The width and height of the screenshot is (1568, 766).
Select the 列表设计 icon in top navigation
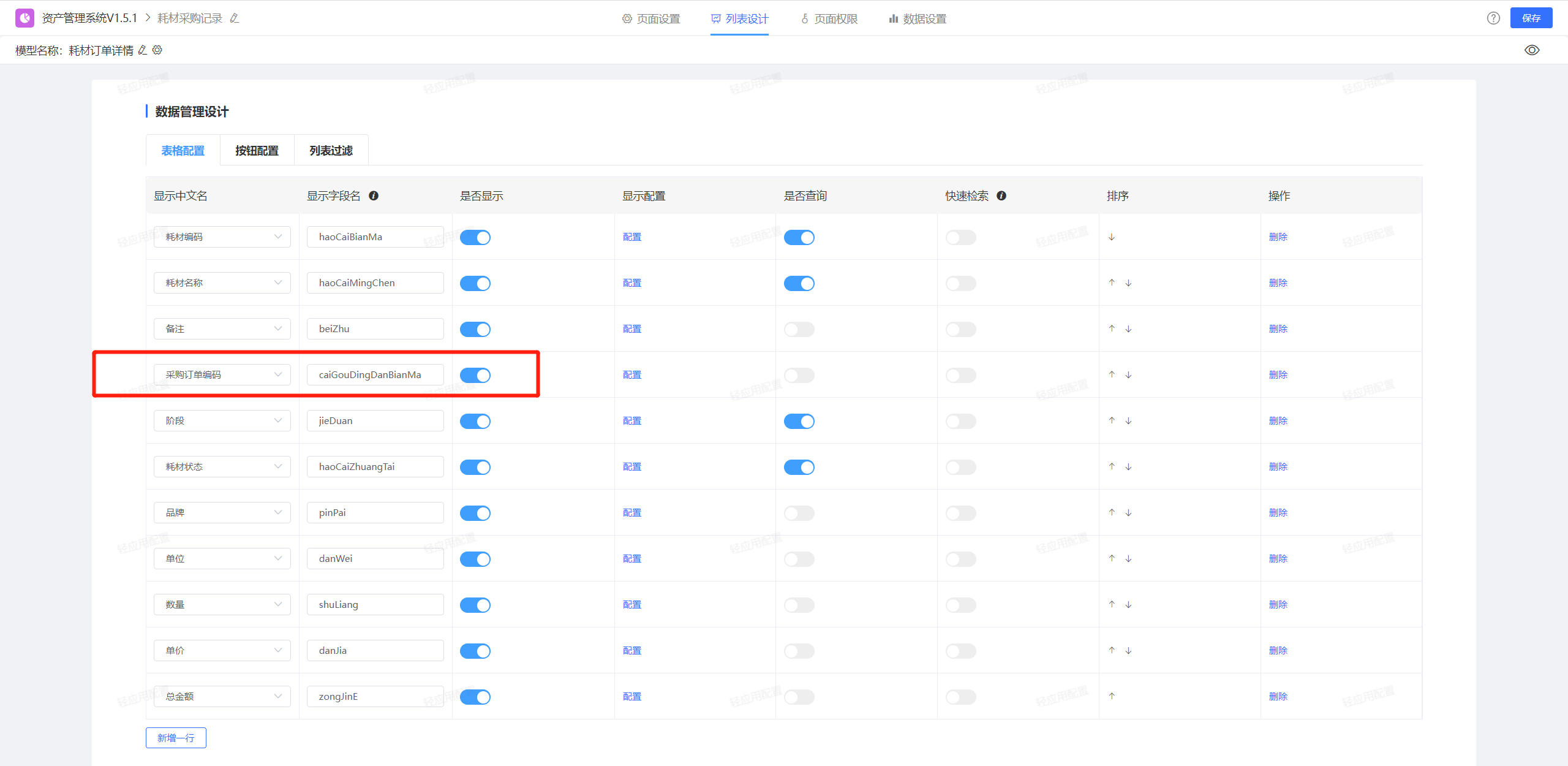[x=715, y=18]
